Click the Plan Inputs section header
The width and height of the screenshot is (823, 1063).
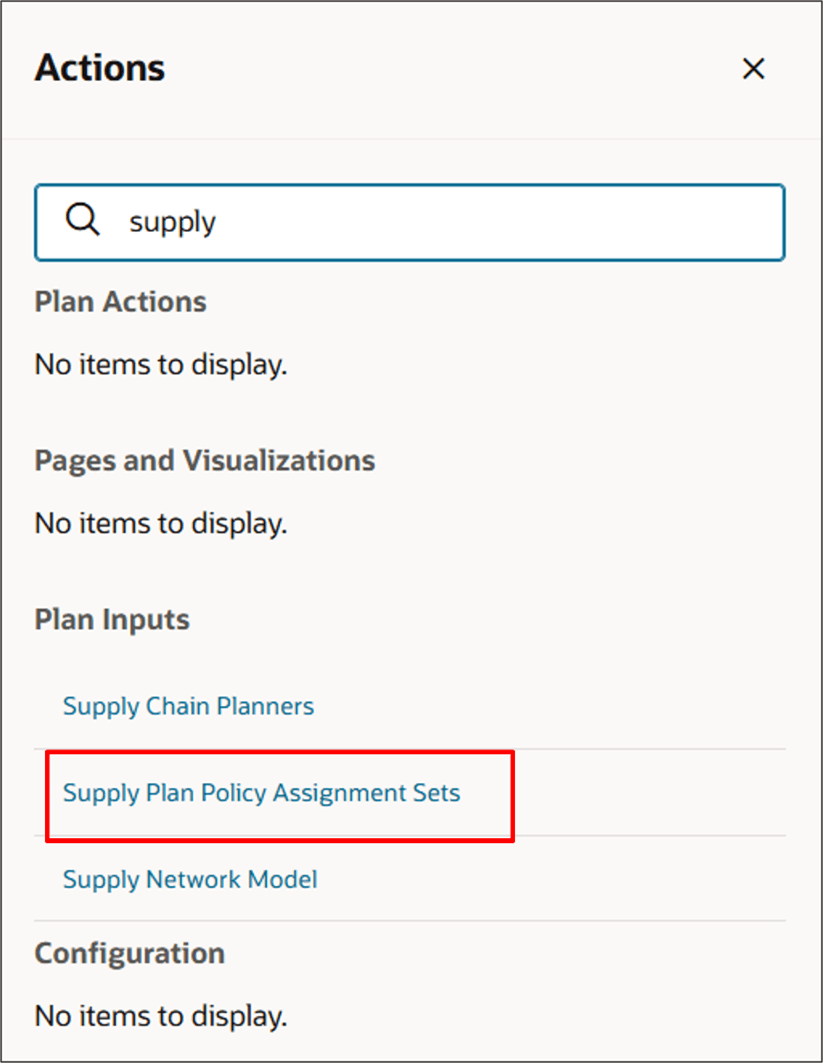pos(111,620)
